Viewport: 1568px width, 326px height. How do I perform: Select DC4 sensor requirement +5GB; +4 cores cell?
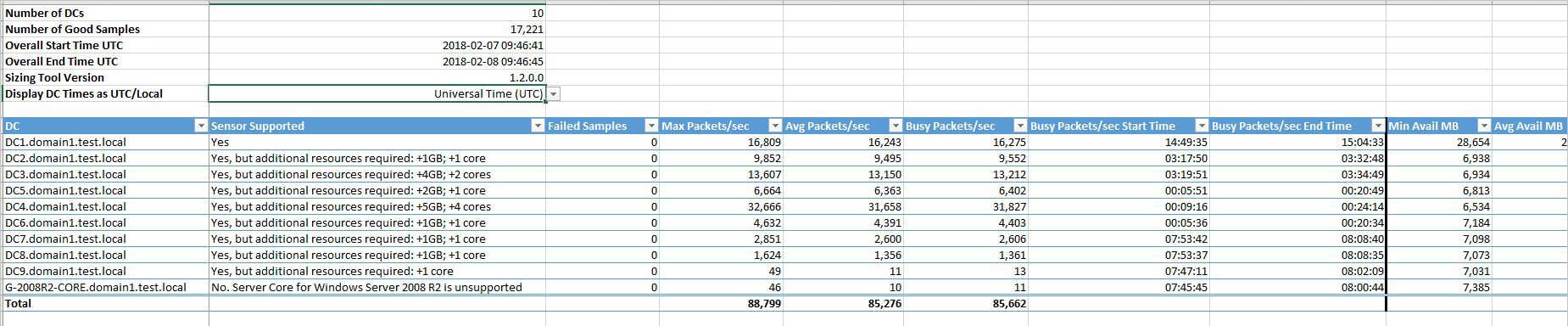[x=377, y=206]
